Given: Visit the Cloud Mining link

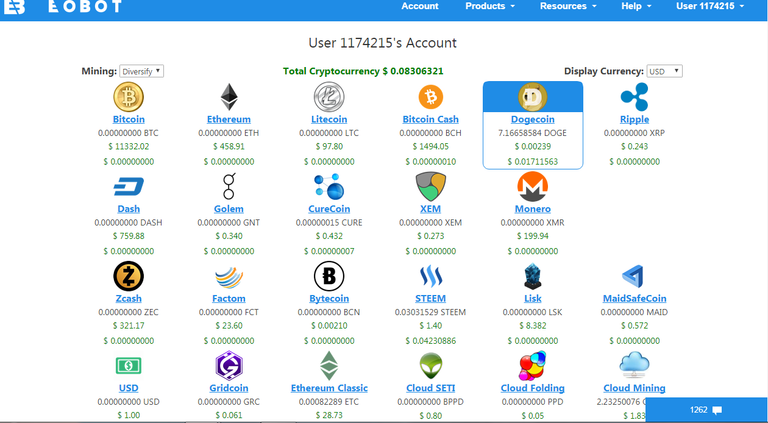Looking at the screenshot, I should click(x=634, y=388).
